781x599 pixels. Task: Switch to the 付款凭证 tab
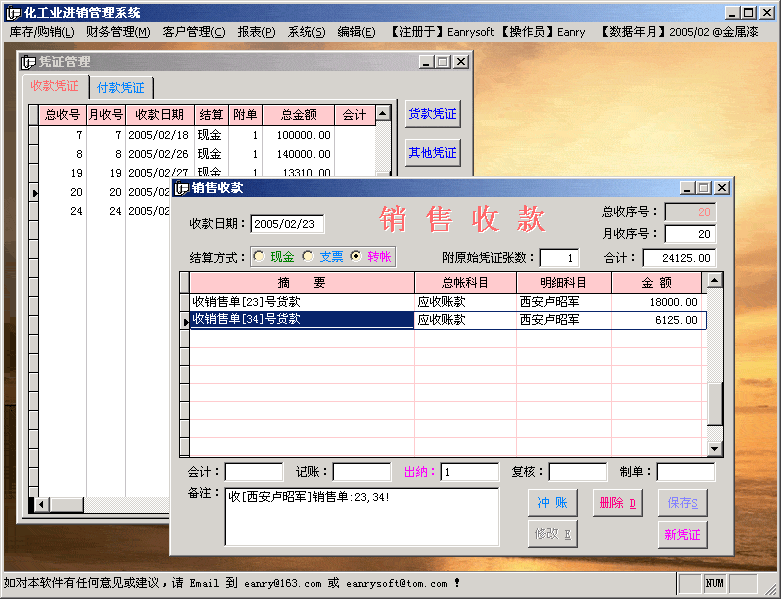(121, 88)
